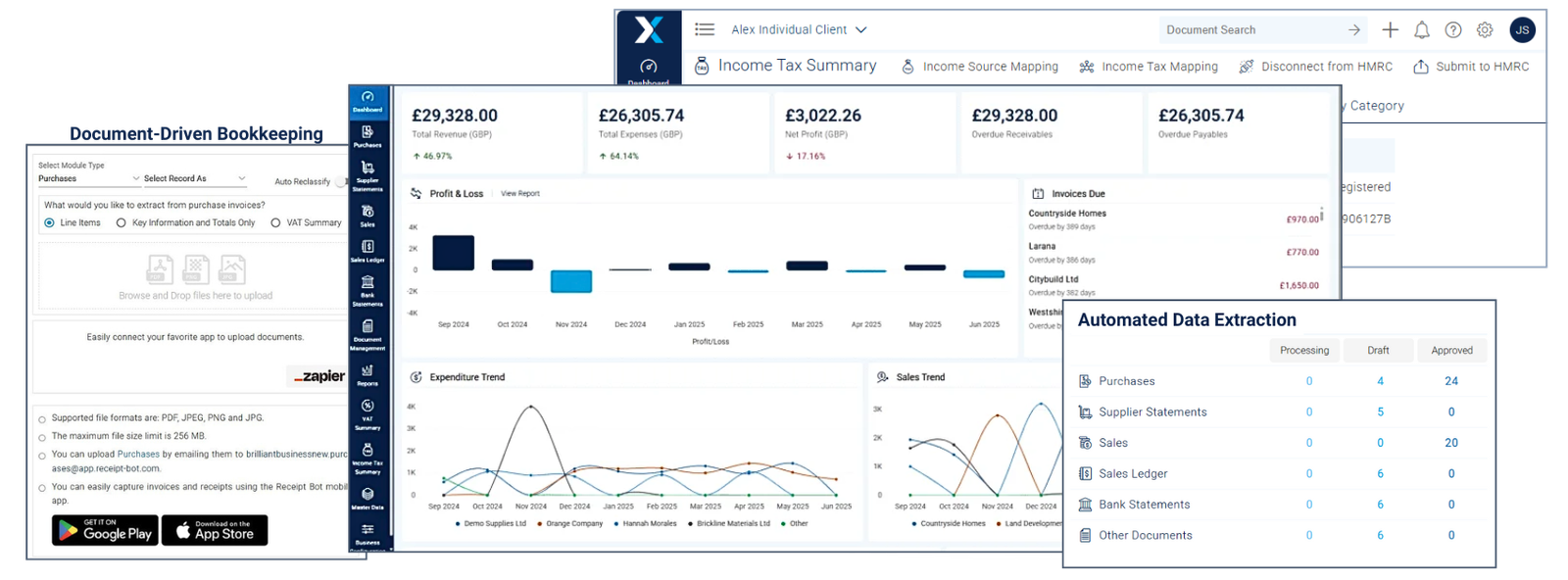Click the Browse and Drop files upload area
The width and height of the screenshot is (1568, 580).
195,276
